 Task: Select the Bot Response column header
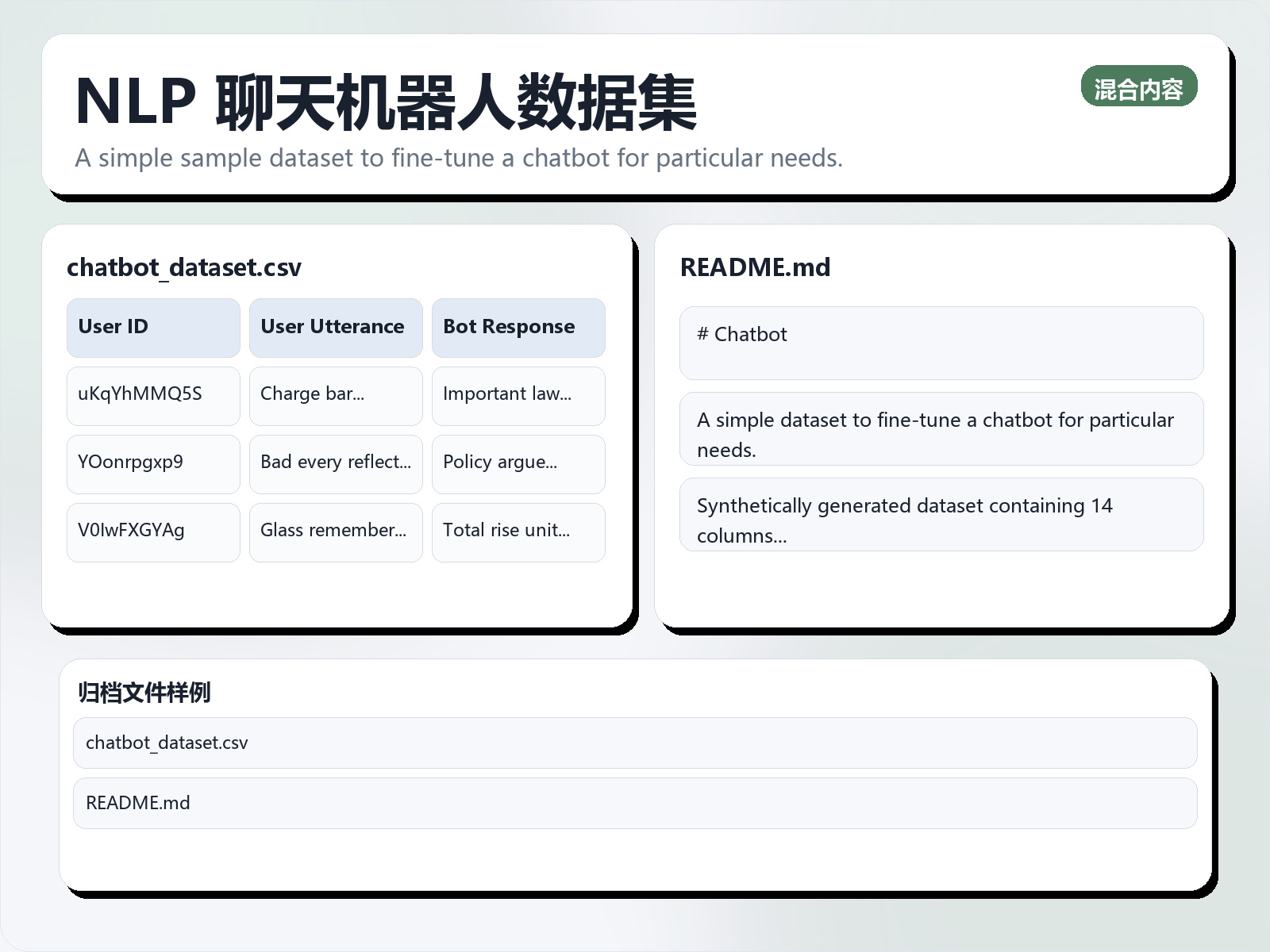point(518,327)
